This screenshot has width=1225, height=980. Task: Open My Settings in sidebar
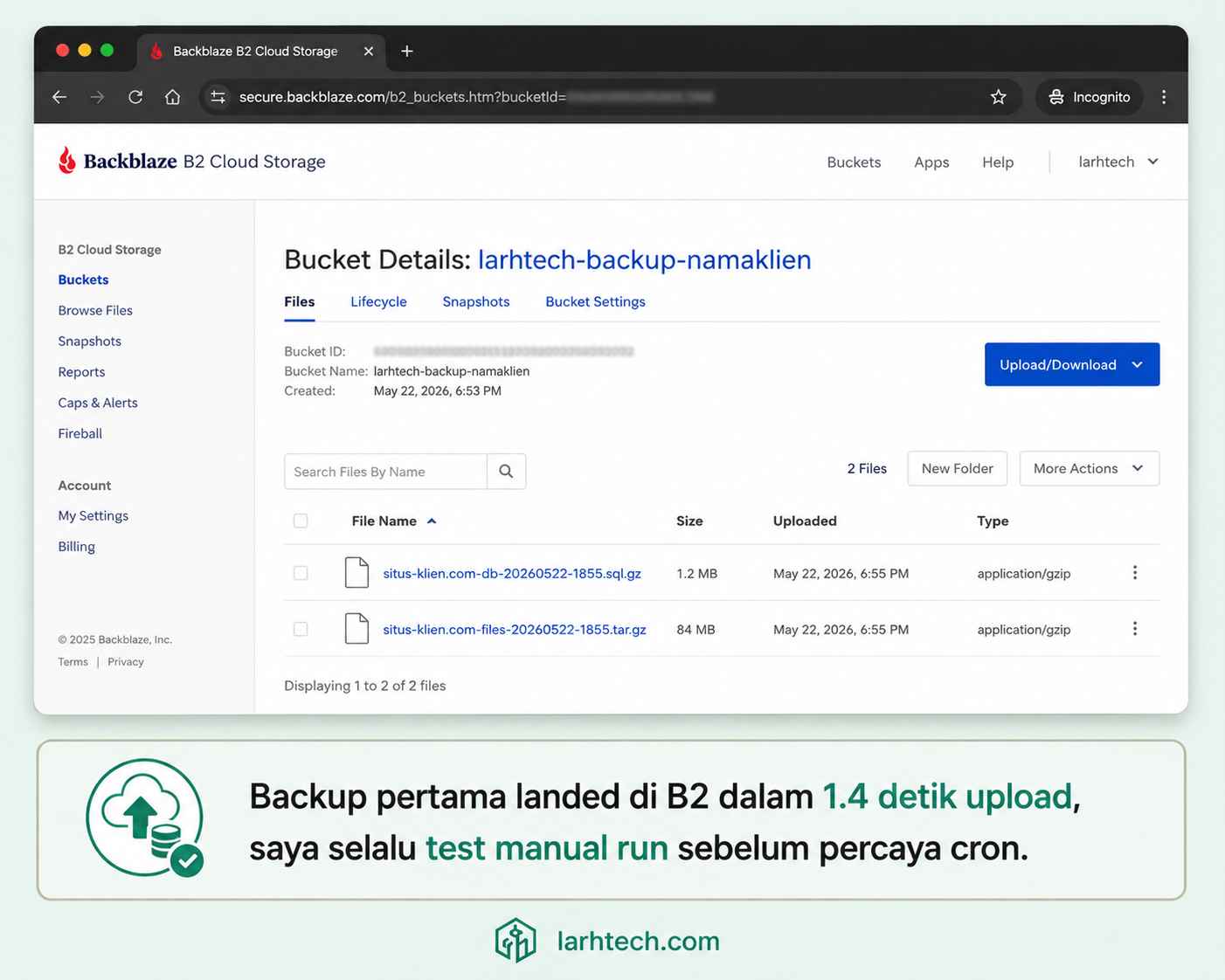[x=93, y=516]
